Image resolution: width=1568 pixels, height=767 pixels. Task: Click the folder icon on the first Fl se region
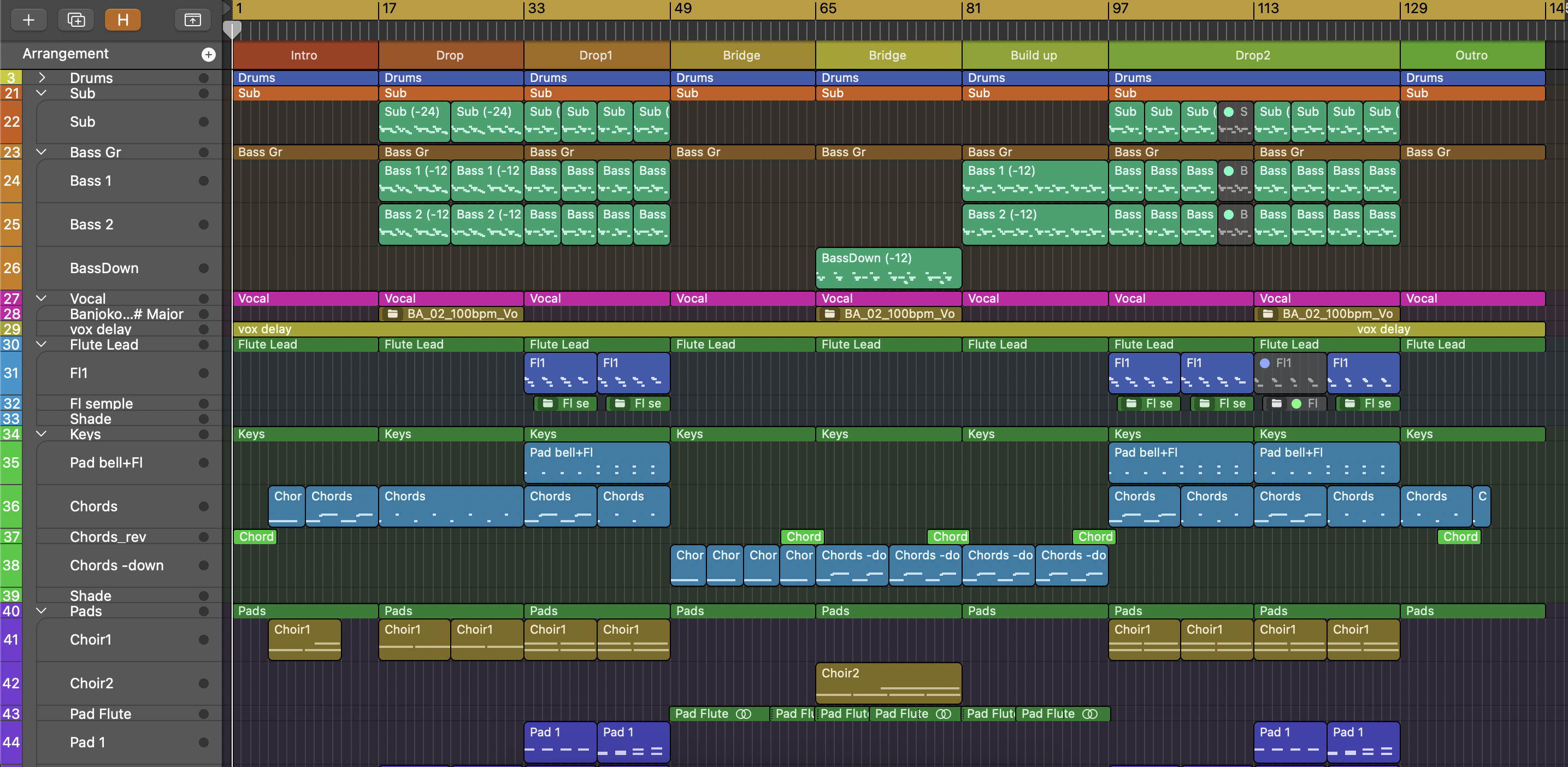coord(548,404)
